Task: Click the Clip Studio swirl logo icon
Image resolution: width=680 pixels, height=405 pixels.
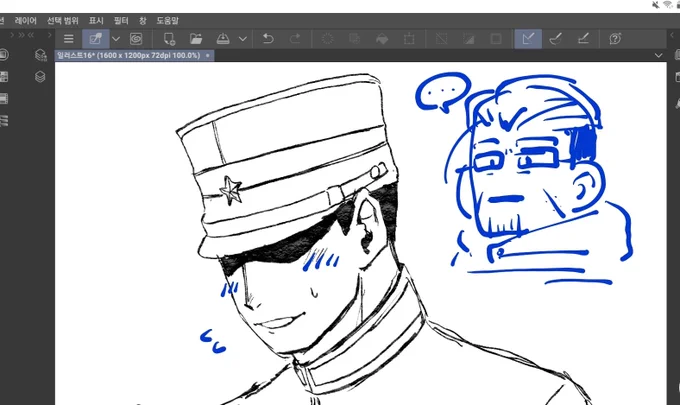Action: tap(136, 39)
